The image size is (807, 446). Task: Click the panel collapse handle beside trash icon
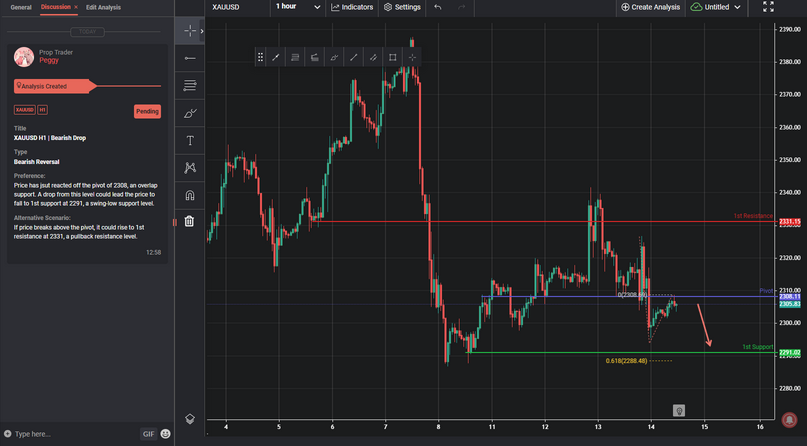pyautogui.click(x=174, y=222)
